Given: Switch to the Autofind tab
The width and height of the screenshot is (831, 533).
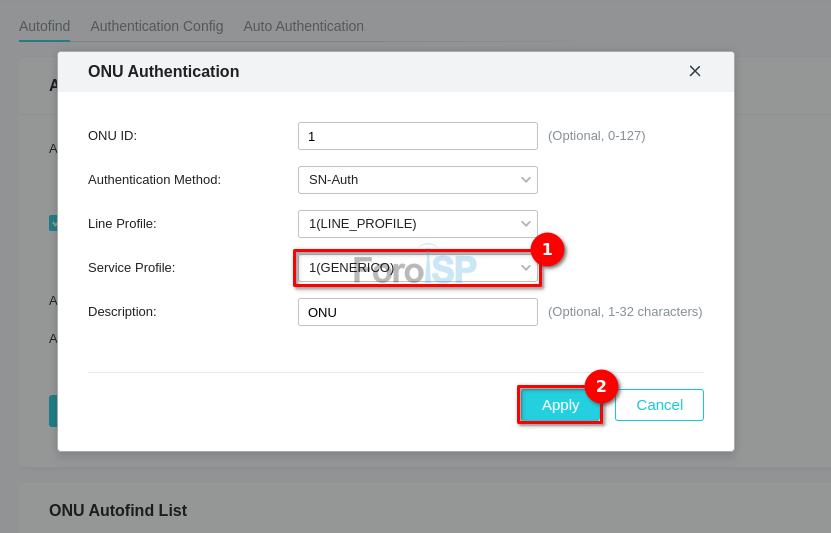Looking at the screenshot, I should (x=44, y=26).
